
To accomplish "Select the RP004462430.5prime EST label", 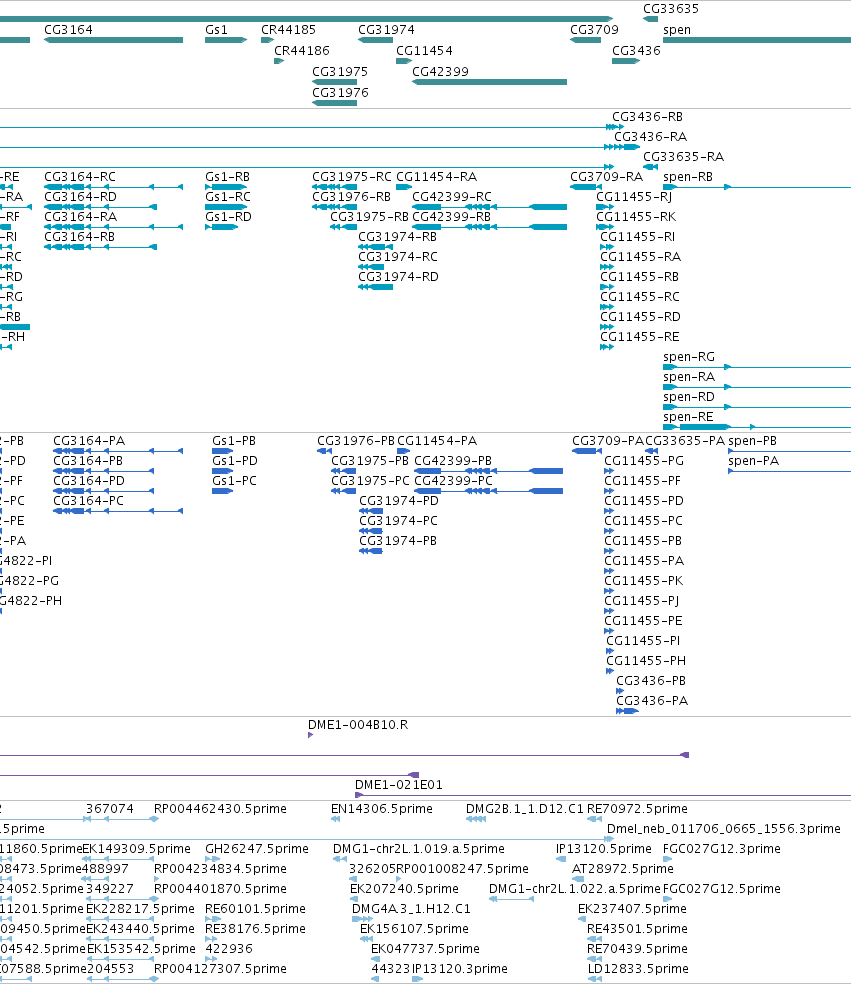I will point(220,809).
